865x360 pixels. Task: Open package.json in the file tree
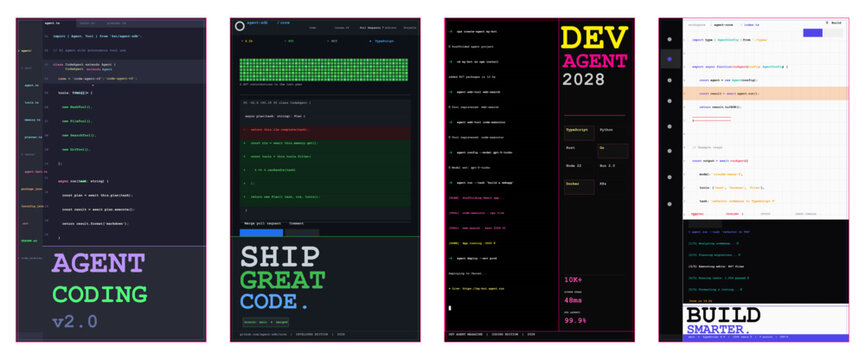click(x=31, y=189)
